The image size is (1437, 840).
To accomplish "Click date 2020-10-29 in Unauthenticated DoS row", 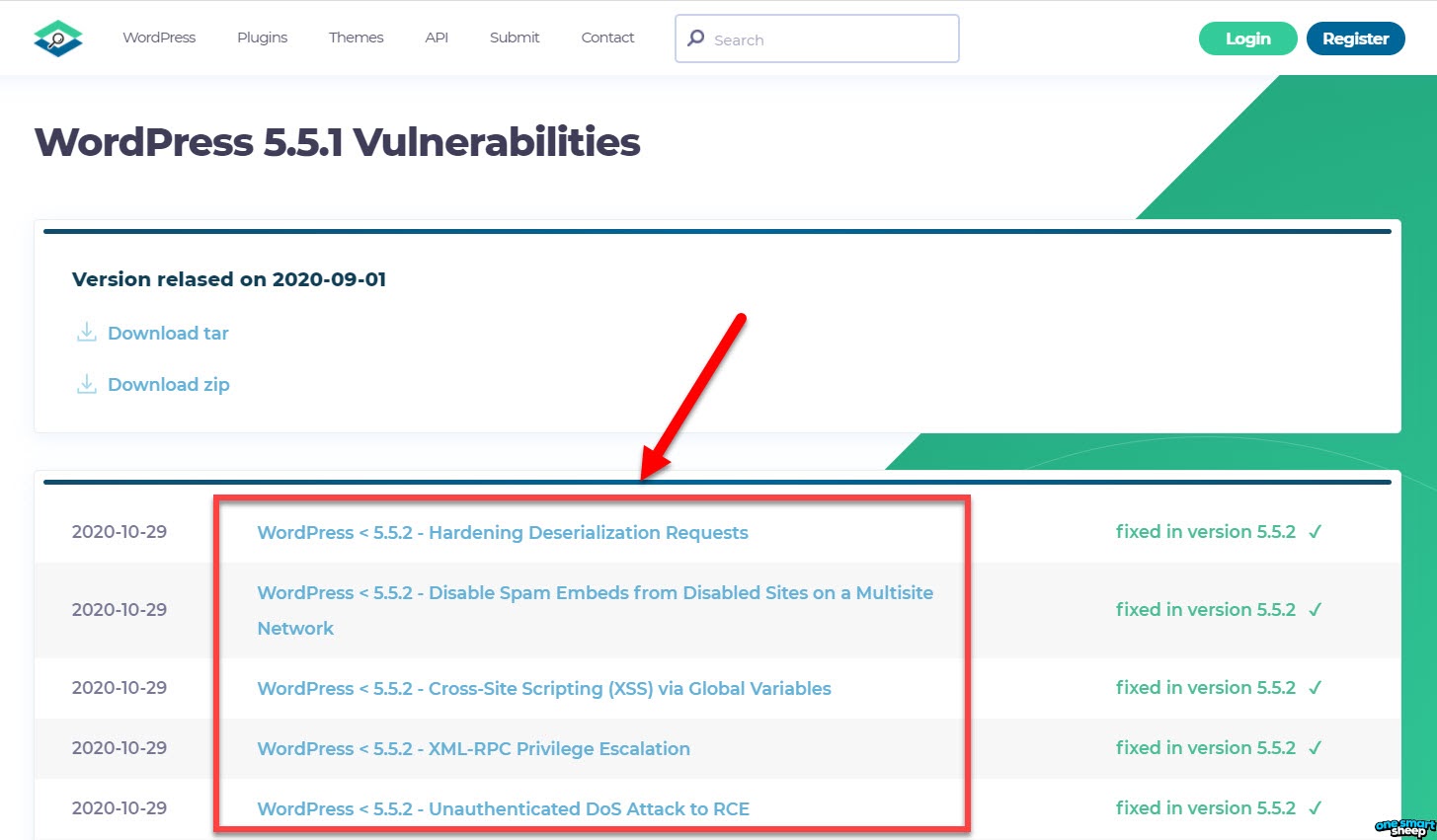I will pos(120,808).
